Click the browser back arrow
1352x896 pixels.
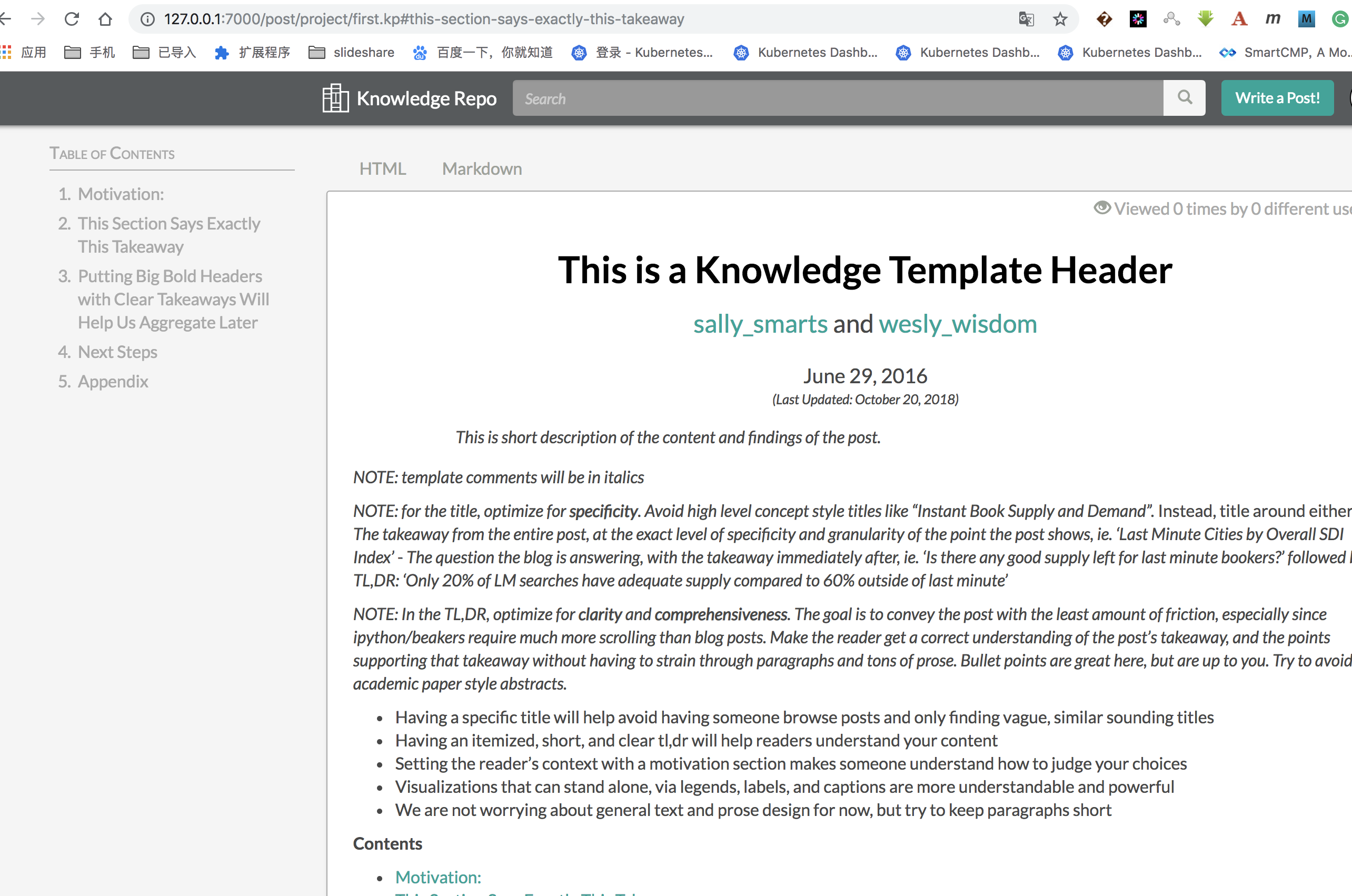pos(5,19)
